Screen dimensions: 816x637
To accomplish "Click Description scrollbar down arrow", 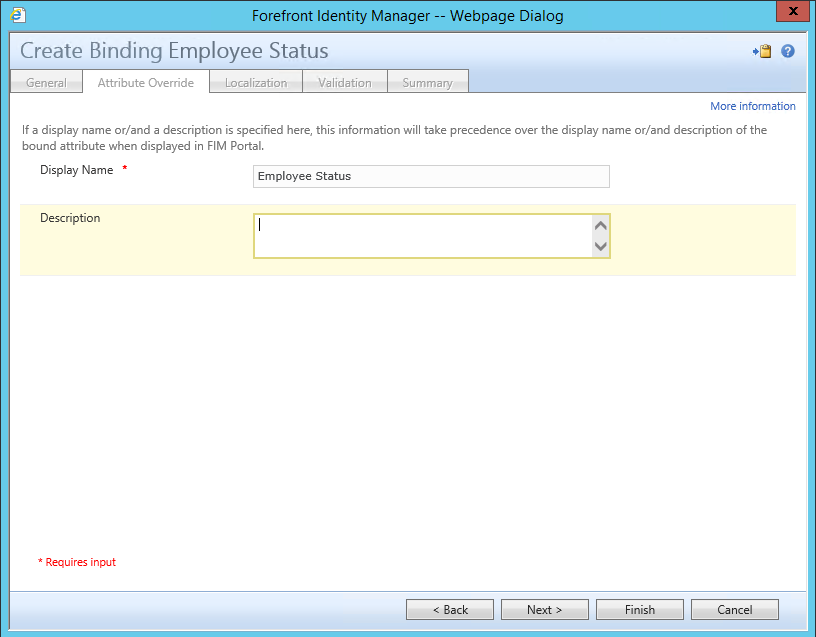I will 601,246.
